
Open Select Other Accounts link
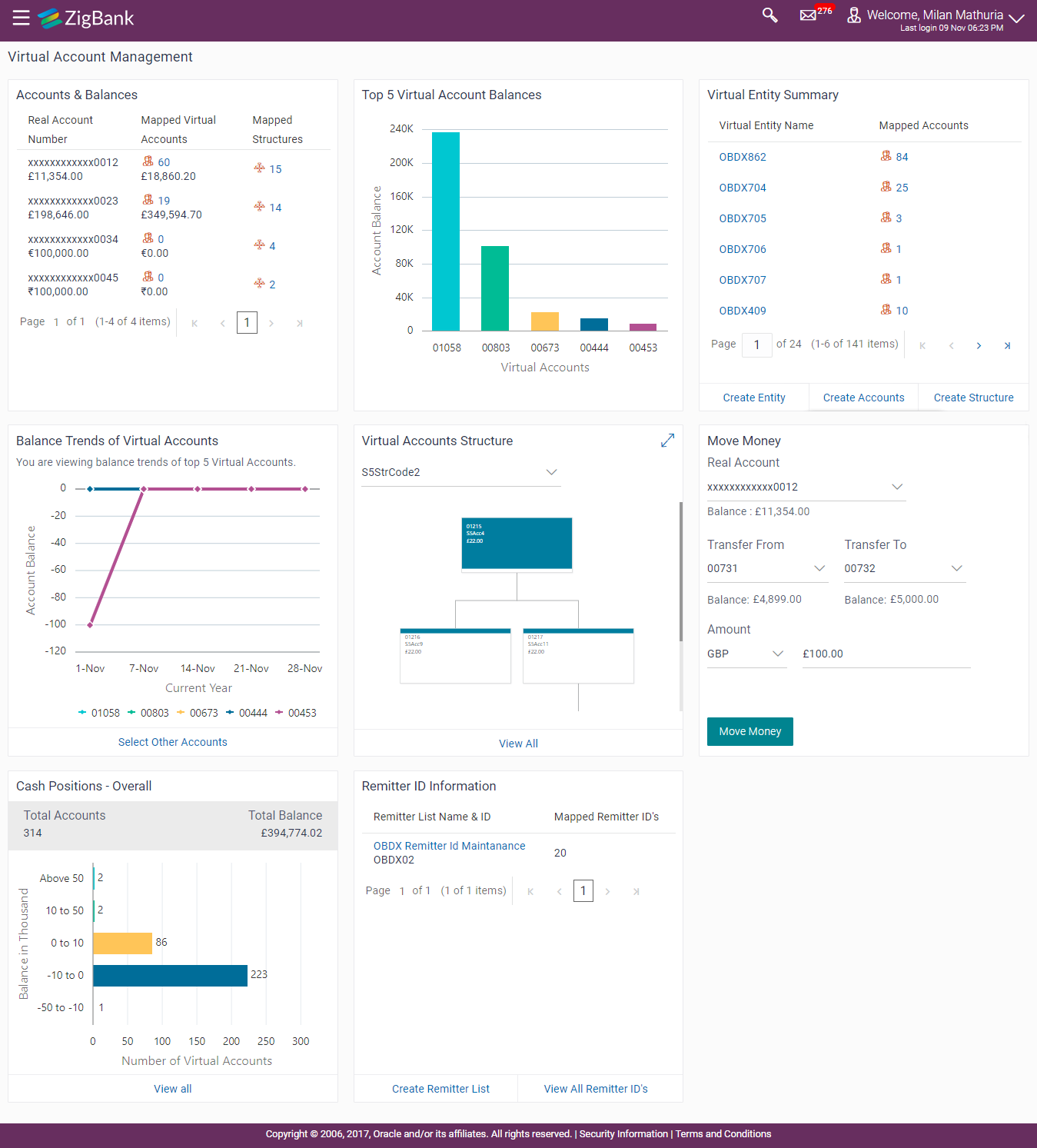coord(172,742)
